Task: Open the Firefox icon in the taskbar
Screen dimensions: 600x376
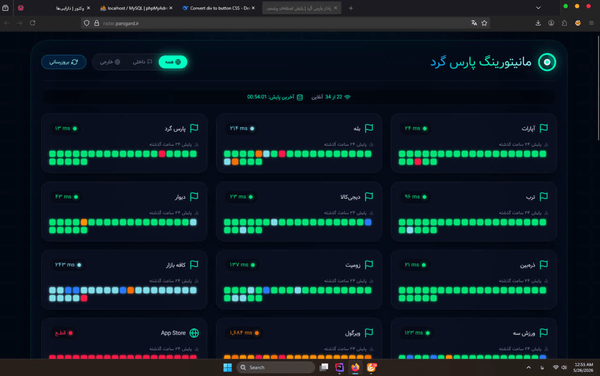Action: click(355, 368)
